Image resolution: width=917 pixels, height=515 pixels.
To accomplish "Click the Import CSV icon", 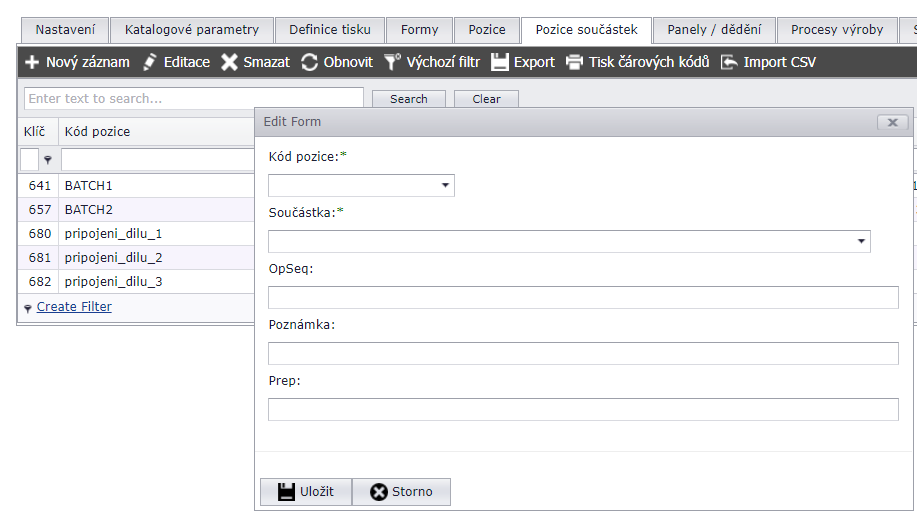I will pyautogui.click(x=730, y=62).
